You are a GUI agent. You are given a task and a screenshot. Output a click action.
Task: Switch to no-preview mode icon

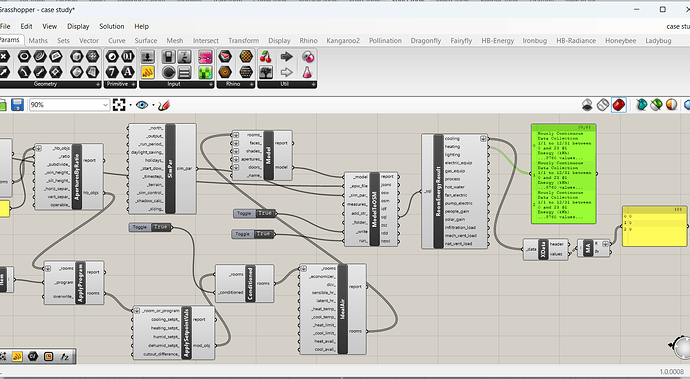tap(587, 105)
